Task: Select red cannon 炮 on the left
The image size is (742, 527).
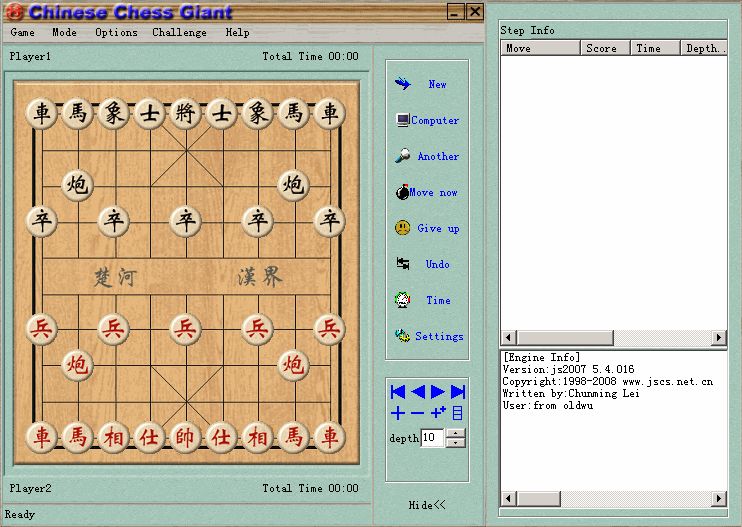Action: (x=78, y=365)
